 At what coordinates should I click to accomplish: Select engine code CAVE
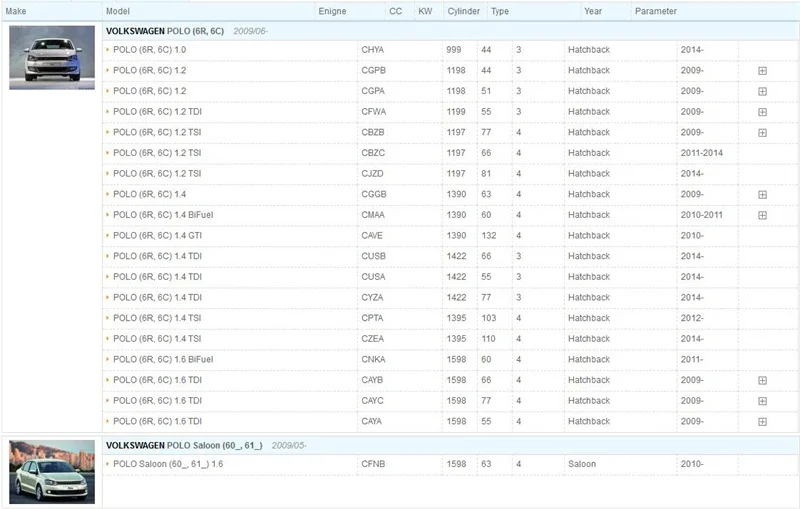click(372, 236)
